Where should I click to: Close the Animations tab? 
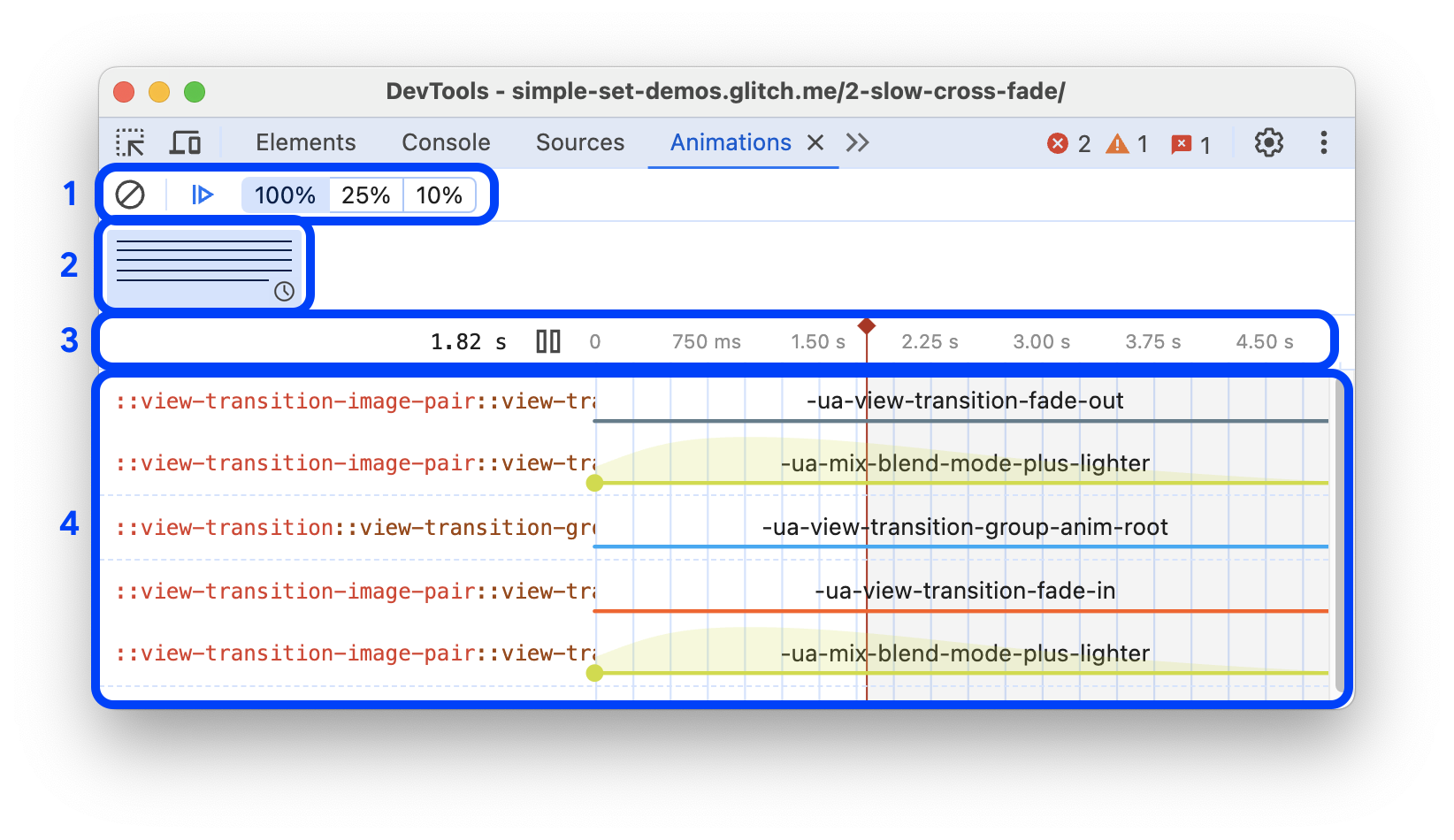(x=815, y=142)
